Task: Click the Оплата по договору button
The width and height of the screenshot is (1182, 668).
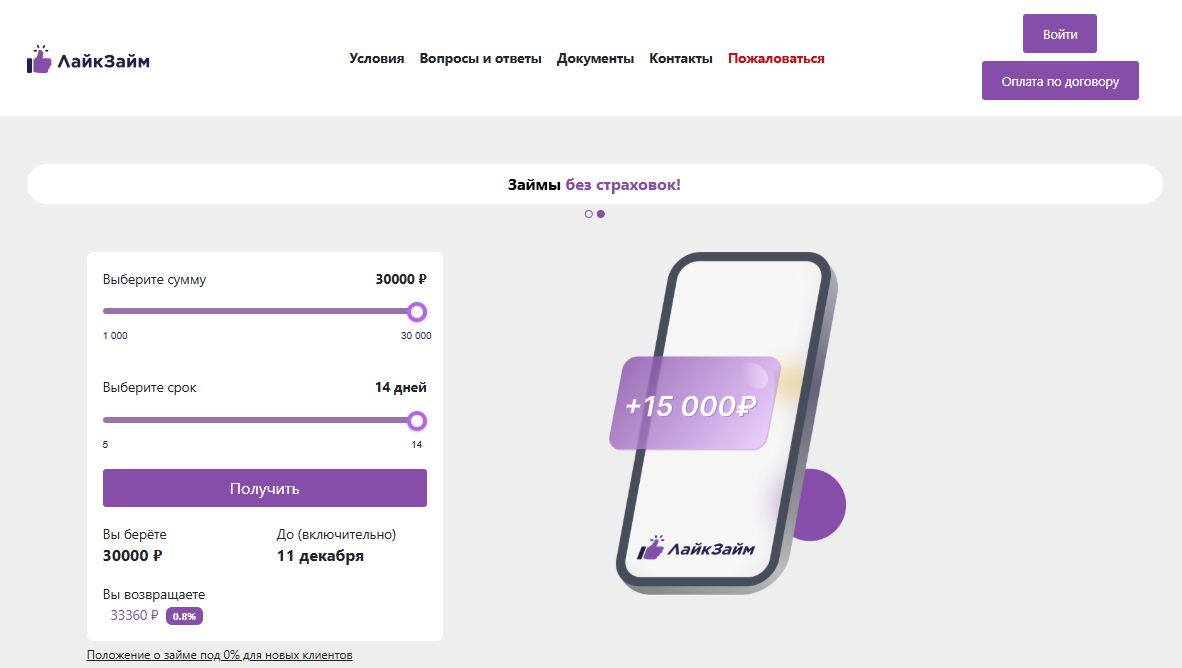Action: click(1059, 81)
